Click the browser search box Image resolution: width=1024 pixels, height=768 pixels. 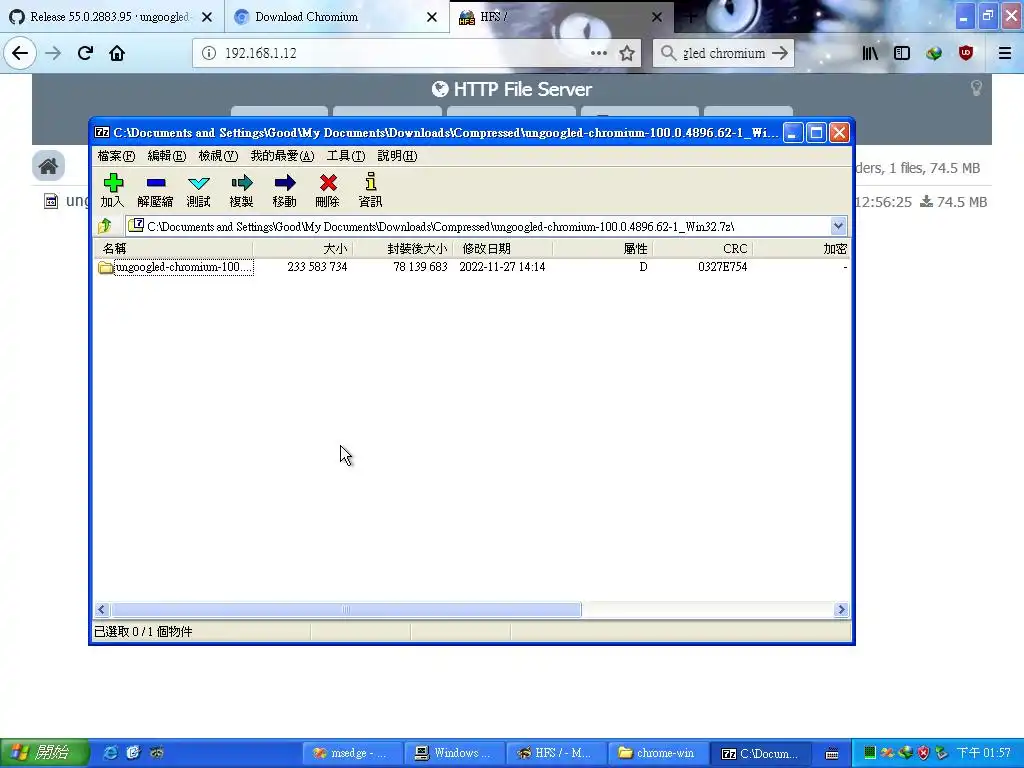(724, 53)
